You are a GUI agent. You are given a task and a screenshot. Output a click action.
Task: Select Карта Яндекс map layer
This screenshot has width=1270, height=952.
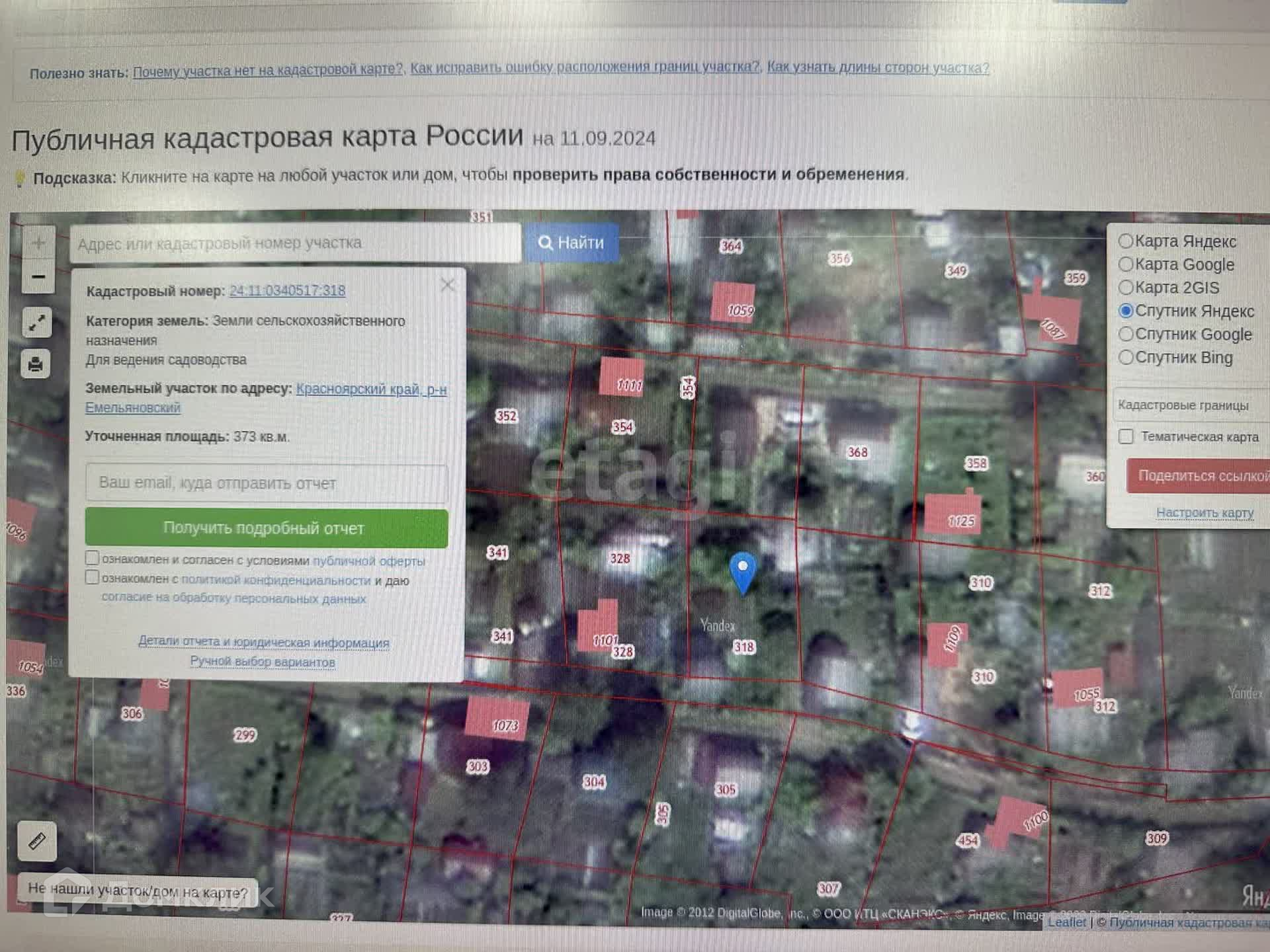coord(1126,241)
